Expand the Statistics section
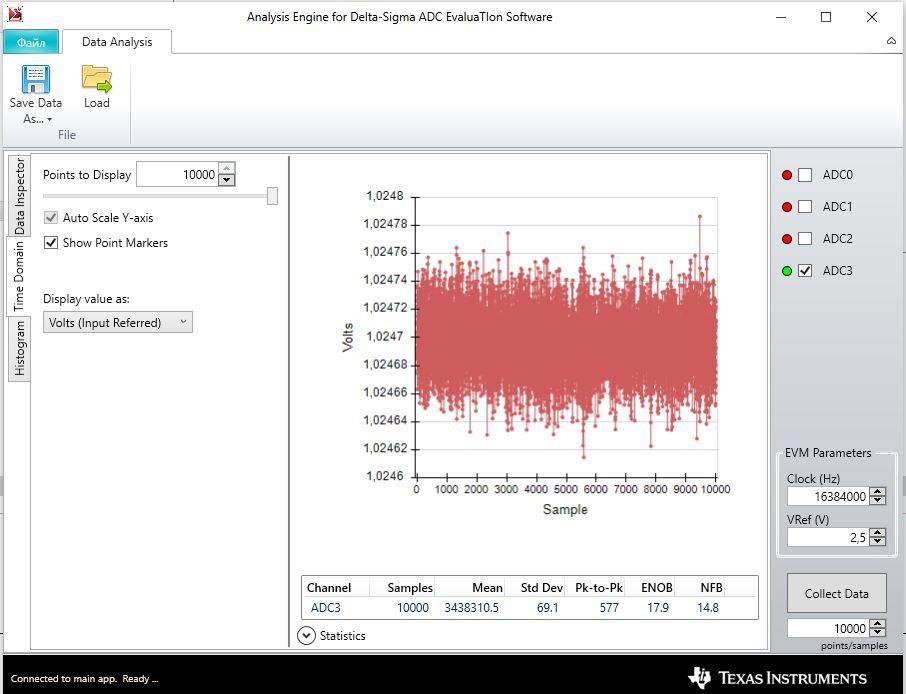Screen dimensions: 906x694 click(x=306, y=636)
